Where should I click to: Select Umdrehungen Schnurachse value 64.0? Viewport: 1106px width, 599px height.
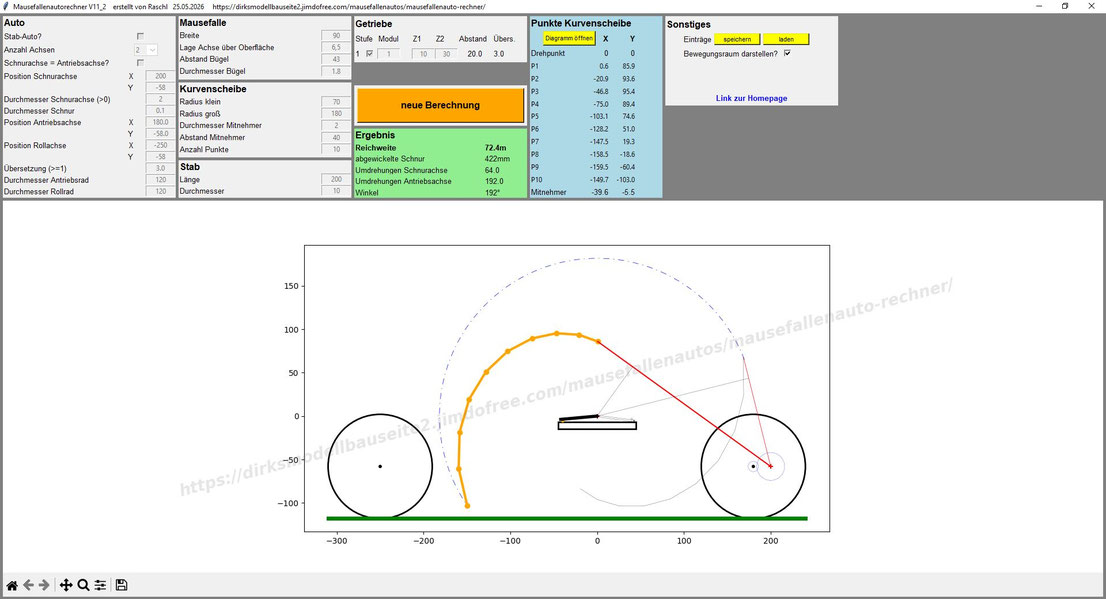coord(492,171)
